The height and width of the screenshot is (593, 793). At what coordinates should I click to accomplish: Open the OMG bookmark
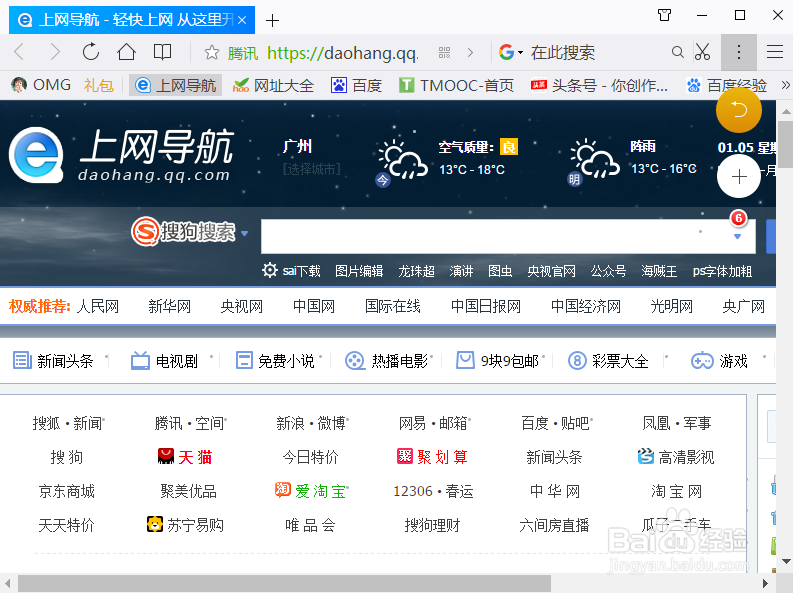pos(41,85)
